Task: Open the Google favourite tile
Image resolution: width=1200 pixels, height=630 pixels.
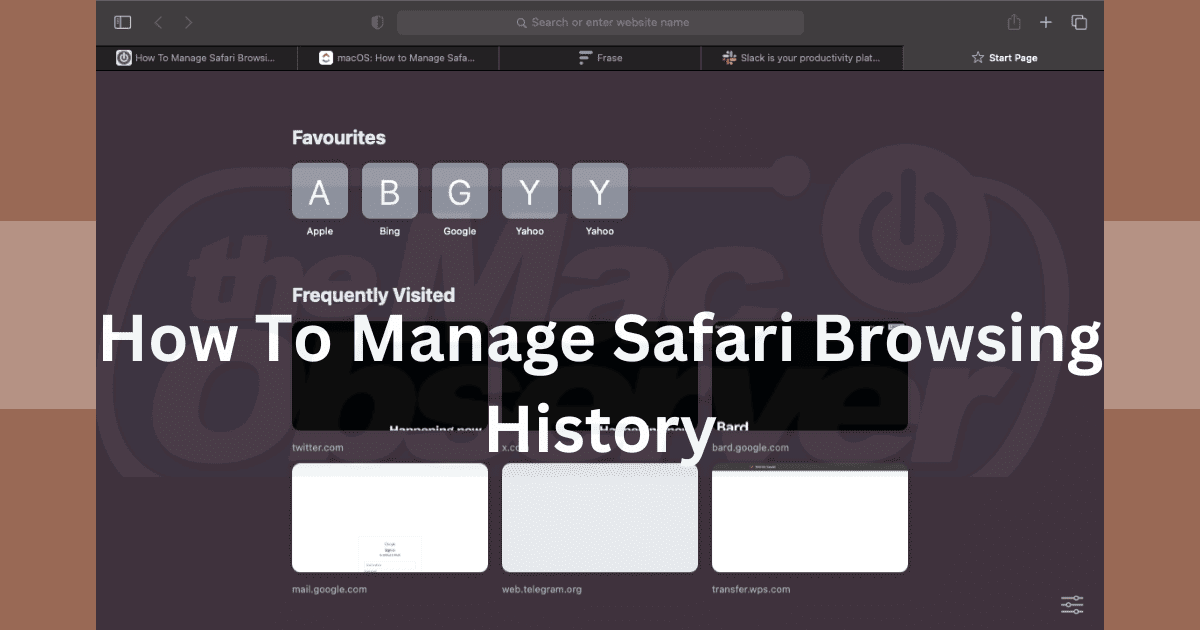Action: 460,191
